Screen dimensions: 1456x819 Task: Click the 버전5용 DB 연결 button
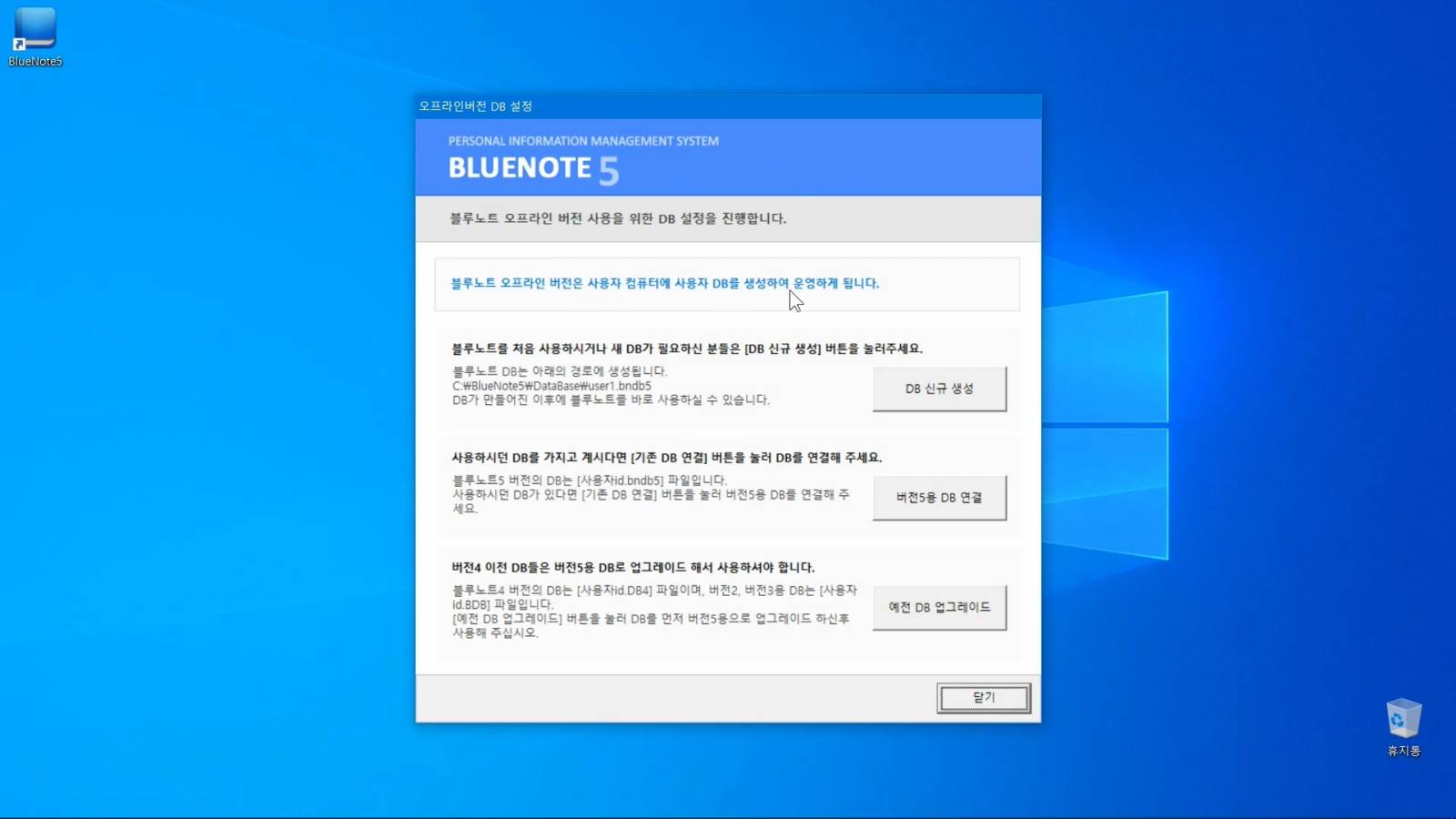tap(939, 498)
